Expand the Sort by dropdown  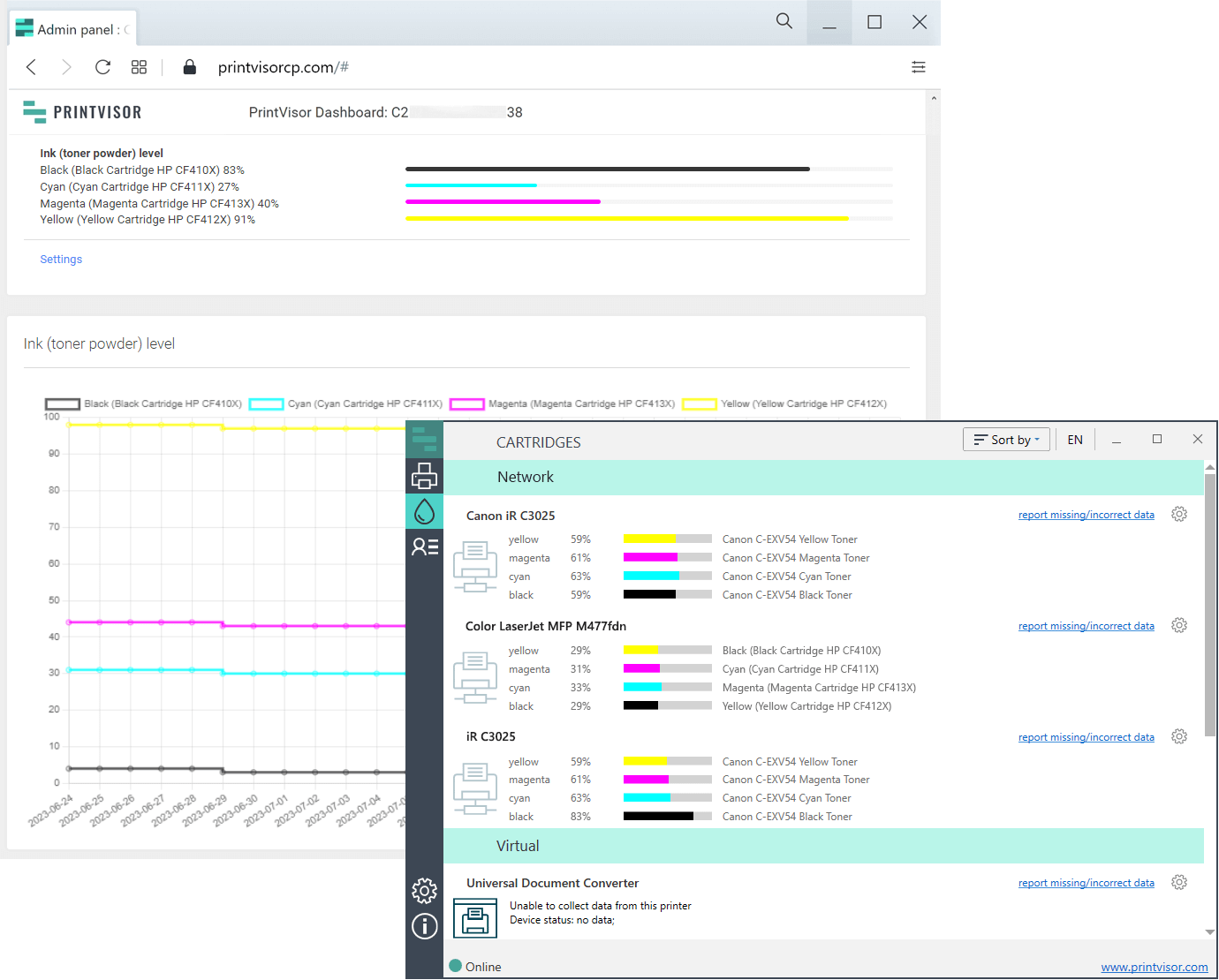coord(1006,440)
